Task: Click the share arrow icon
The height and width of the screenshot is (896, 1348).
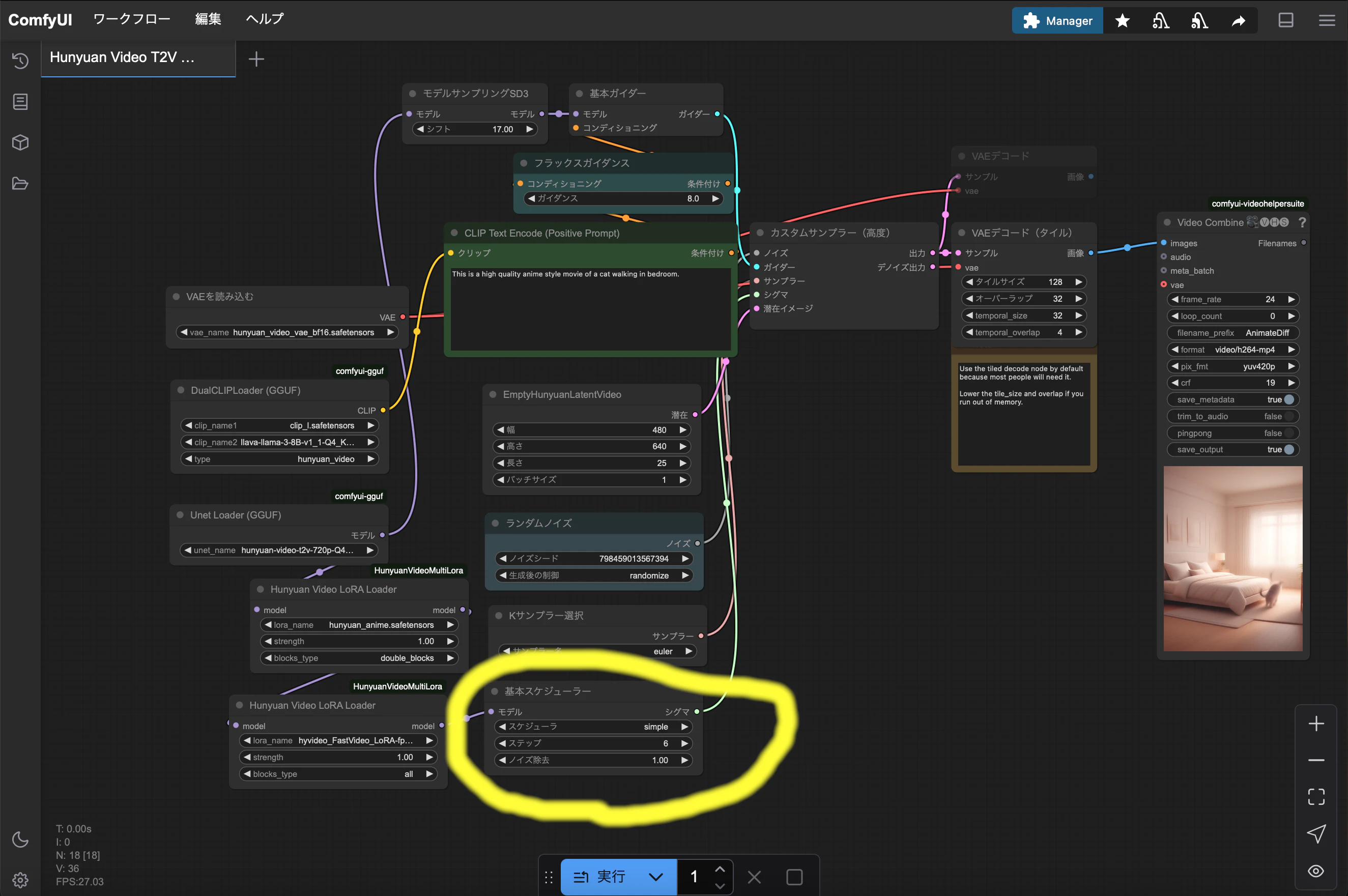Action: pos(1238,21)
